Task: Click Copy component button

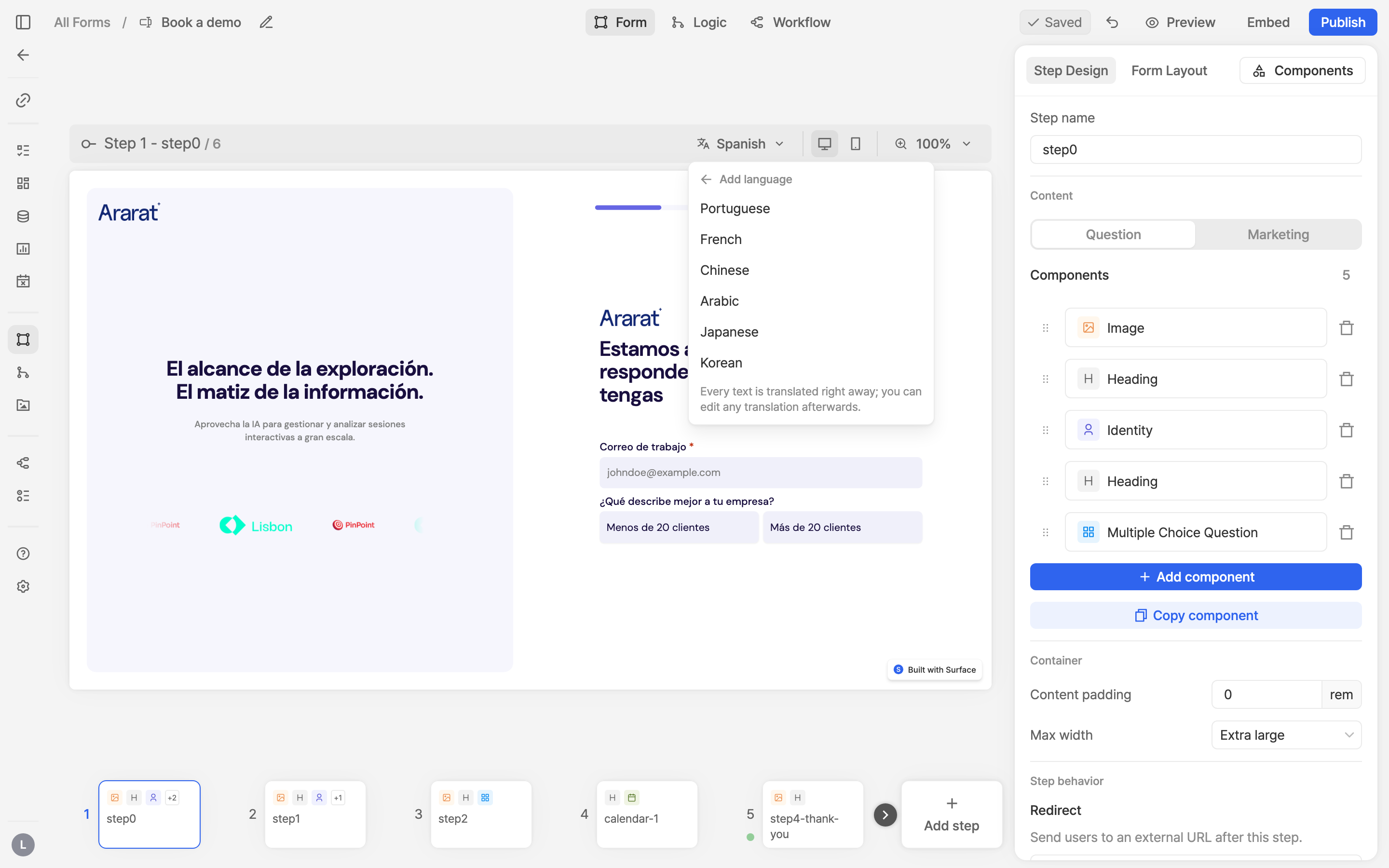Action: (1196, 615)
